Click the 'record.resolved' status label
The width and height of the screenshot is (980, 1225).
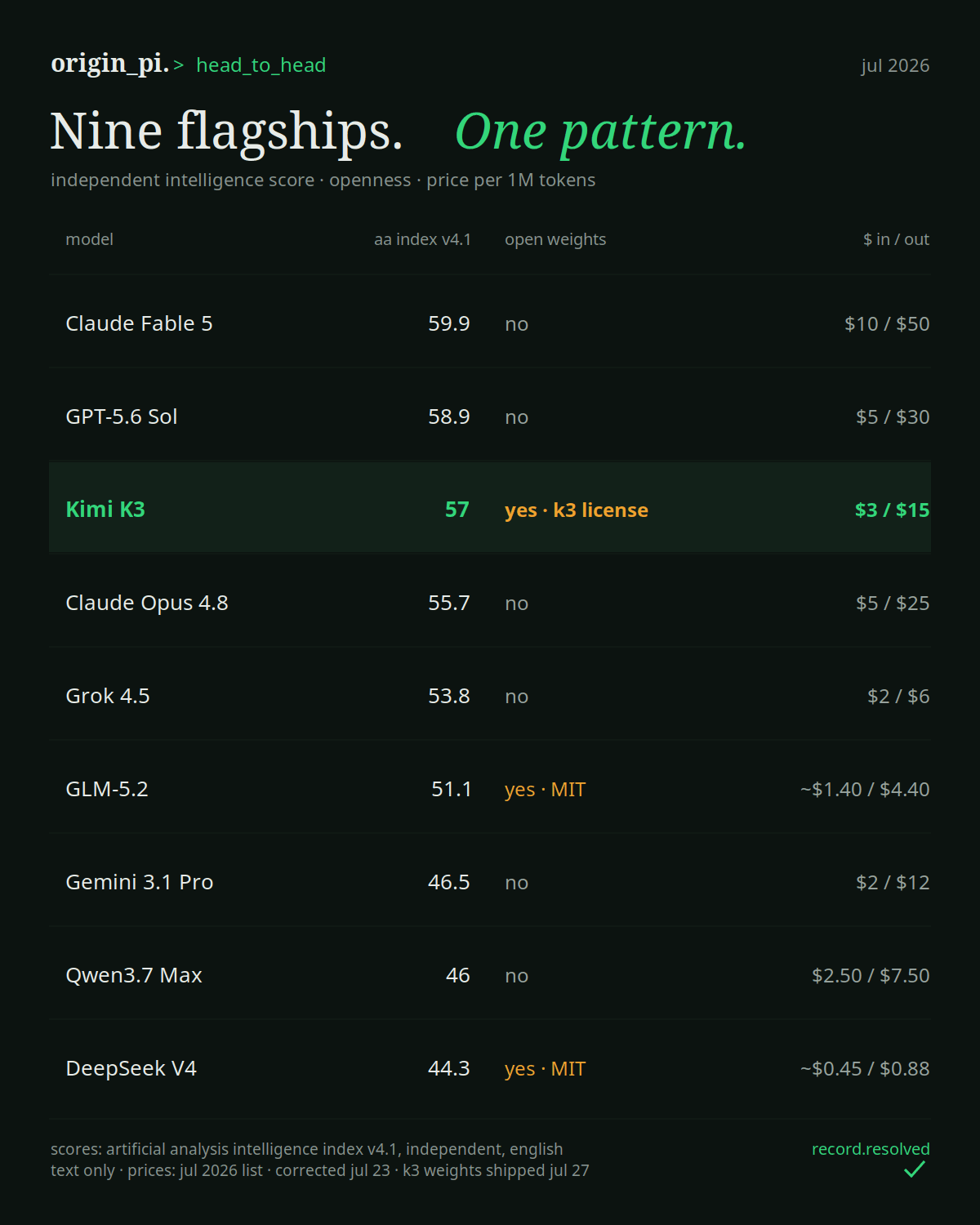[871, 1149]
